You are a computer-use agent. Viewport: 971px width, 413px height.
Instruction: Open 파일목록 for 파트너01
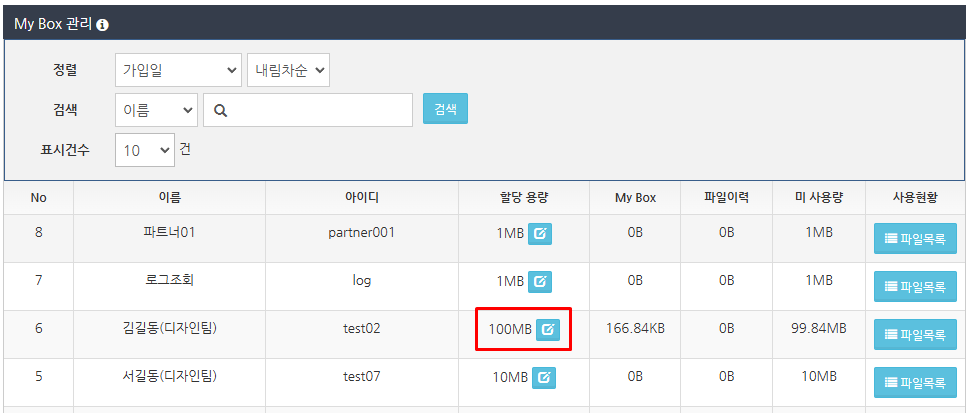(x=915, y=239)
